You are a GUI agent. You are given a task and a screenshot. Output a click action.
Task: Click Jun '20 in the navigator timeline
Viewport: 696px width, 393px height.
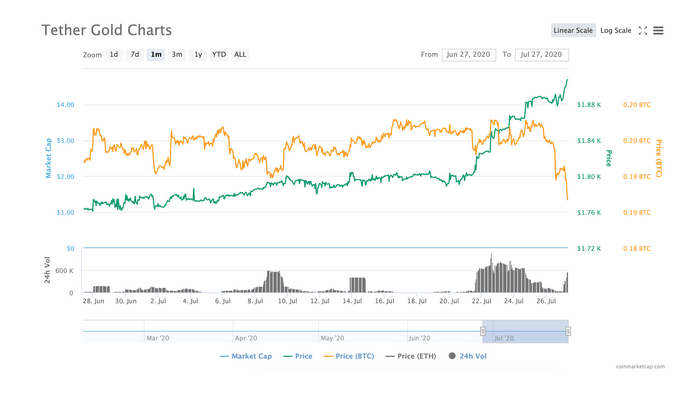point(419,338)
